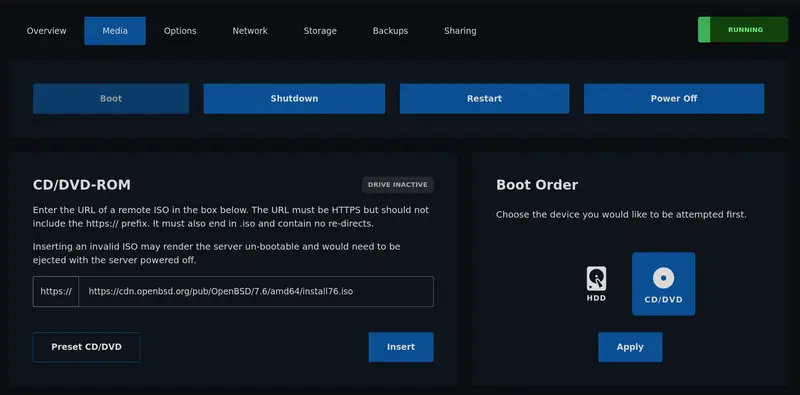Click the RUNNING status indicator

[743, 30]
